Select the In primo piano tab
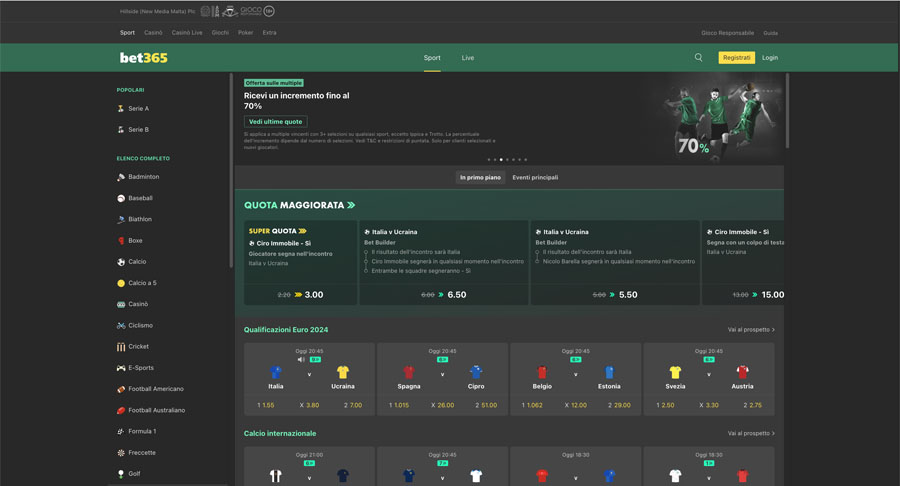This screenshot has height=486, width=900. tap(480, 177)
